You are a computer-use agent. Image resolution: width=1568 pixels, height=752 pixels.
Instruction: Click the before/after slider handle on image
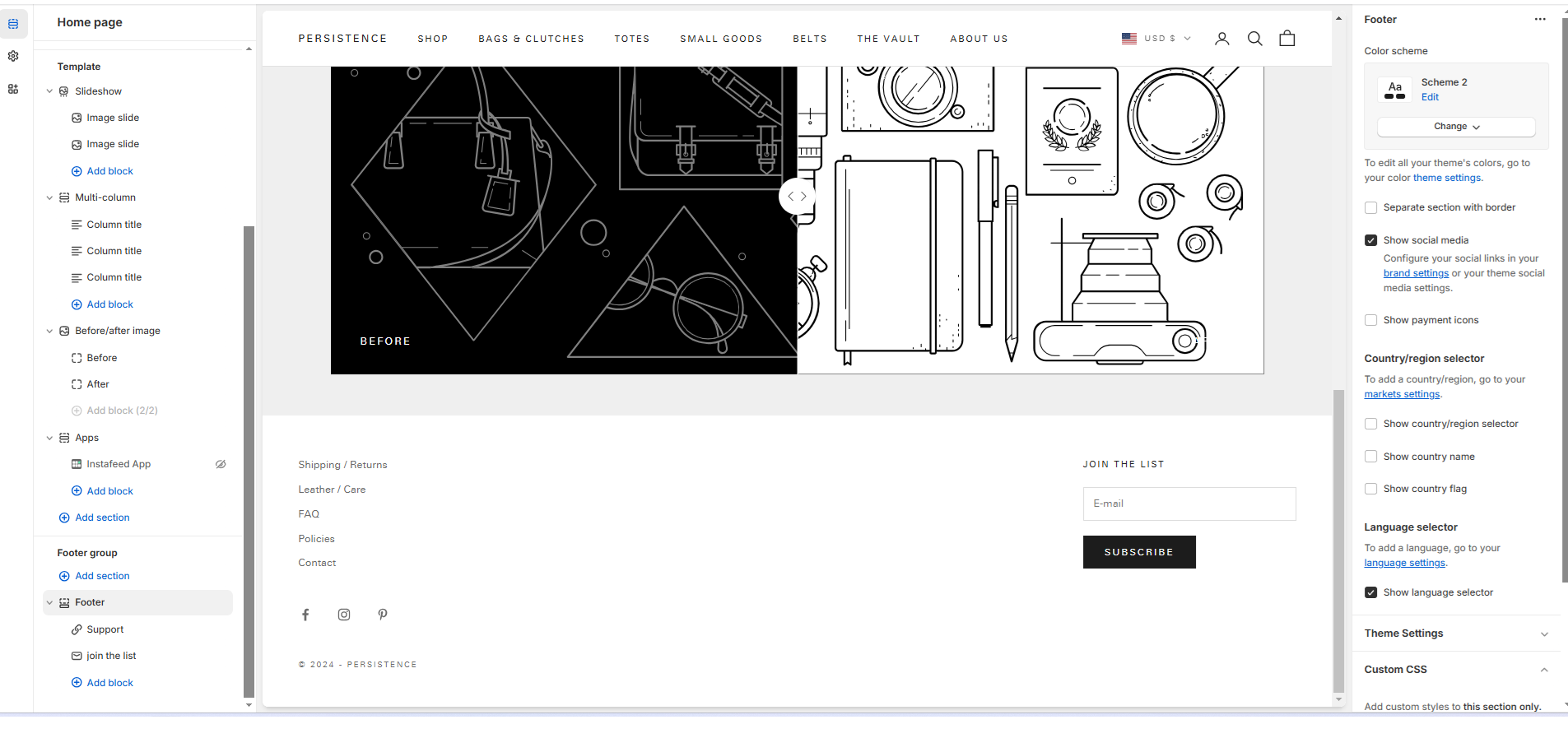pos(797,196)
